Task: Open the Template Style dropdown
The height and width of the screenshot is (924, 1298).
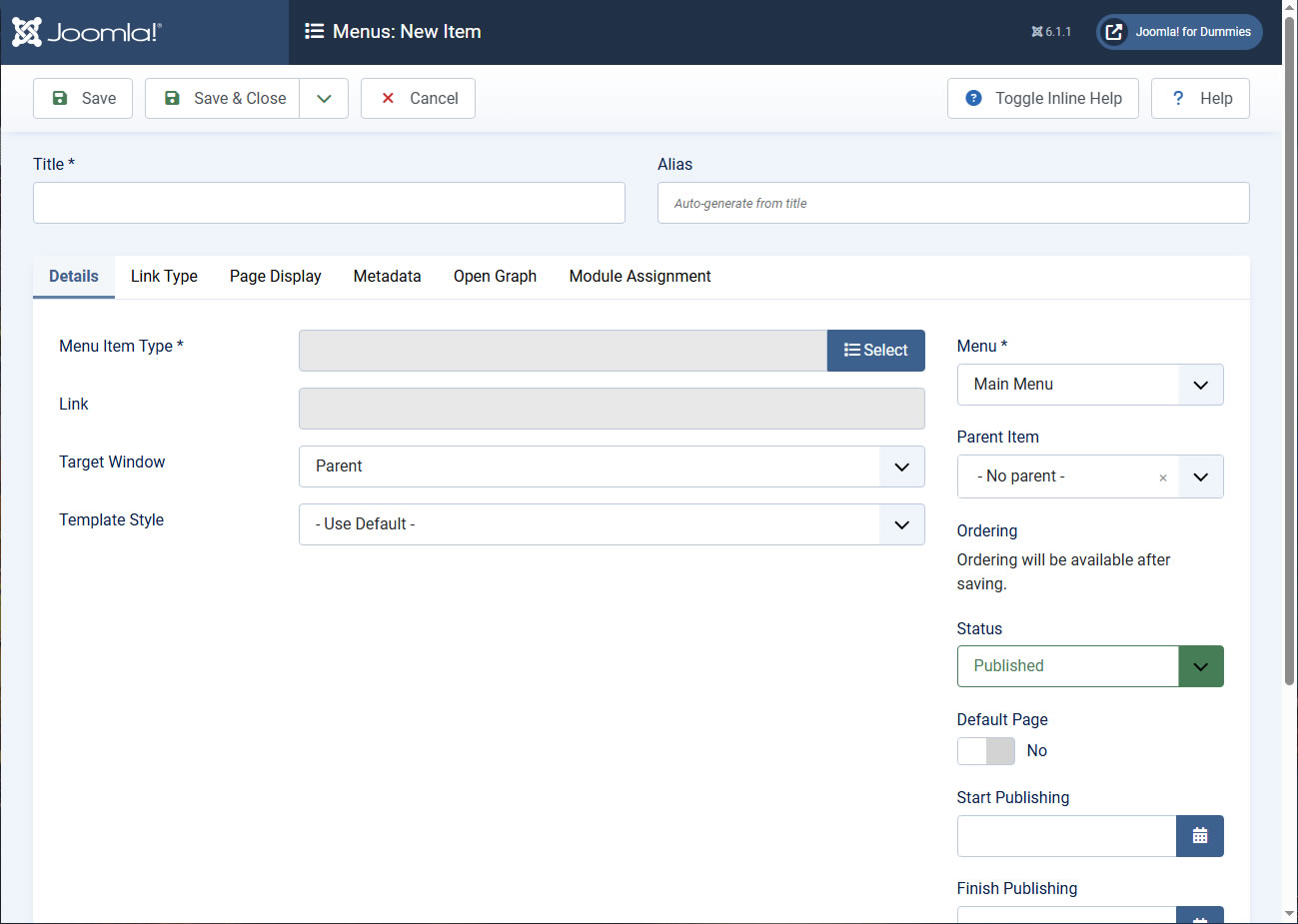Action: tap(612, 524)
